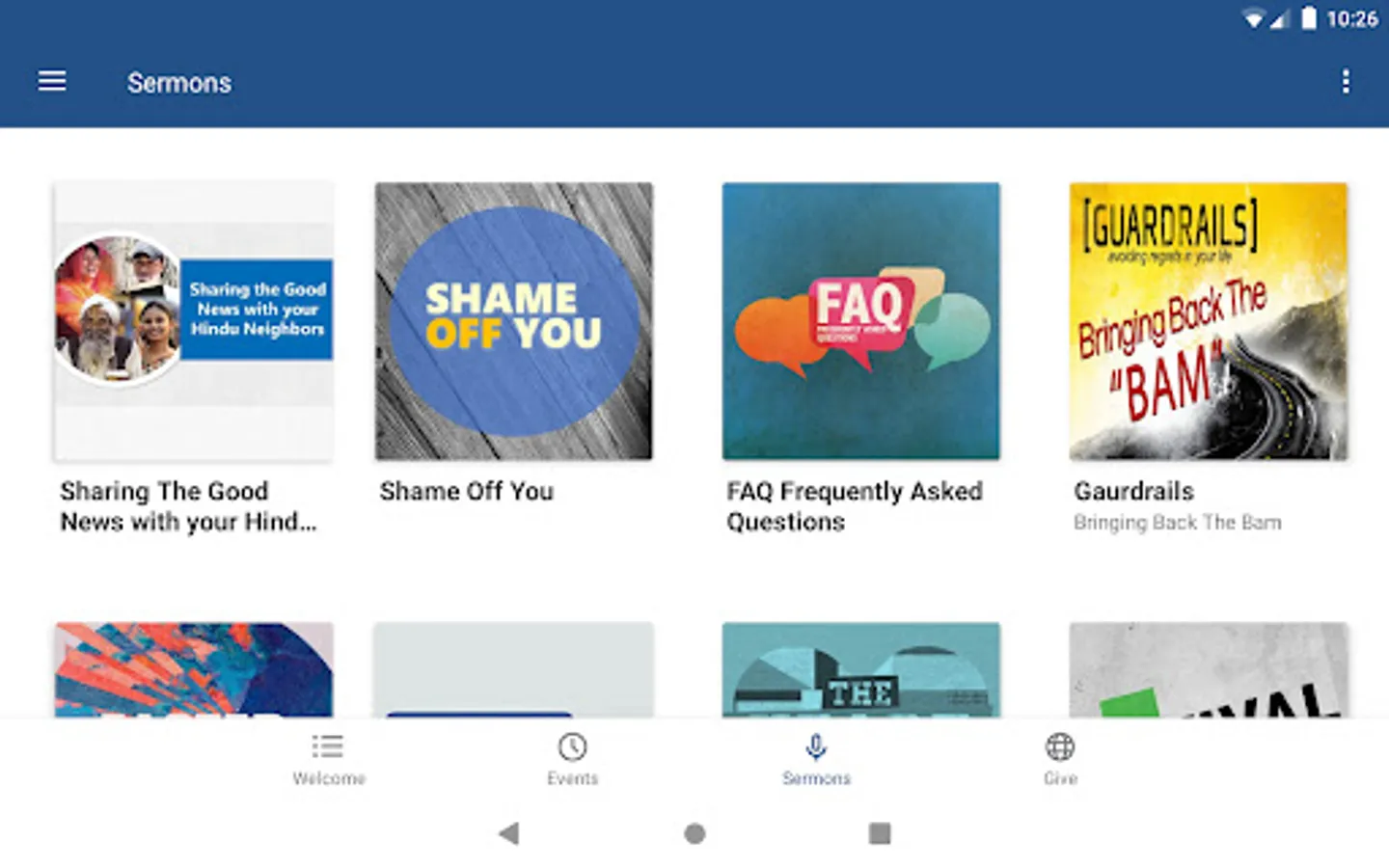1389x868 pixels.
Task: Open the Hindu Neighbors sermon thumbnail
Action: click(194, 321)
